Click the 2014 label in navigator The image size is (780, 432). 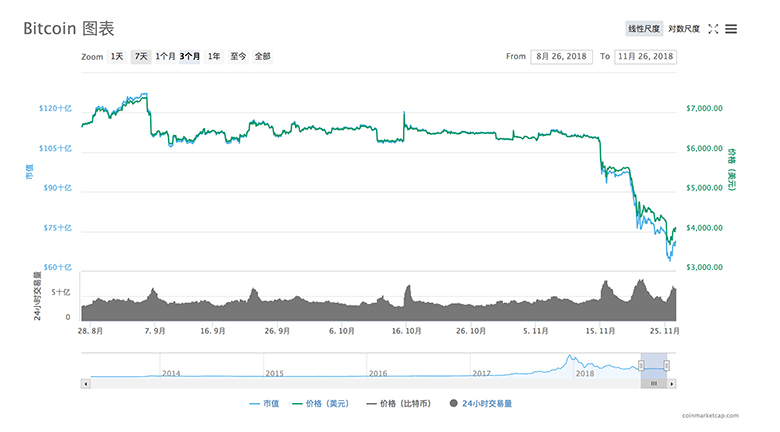pos(171,373)
